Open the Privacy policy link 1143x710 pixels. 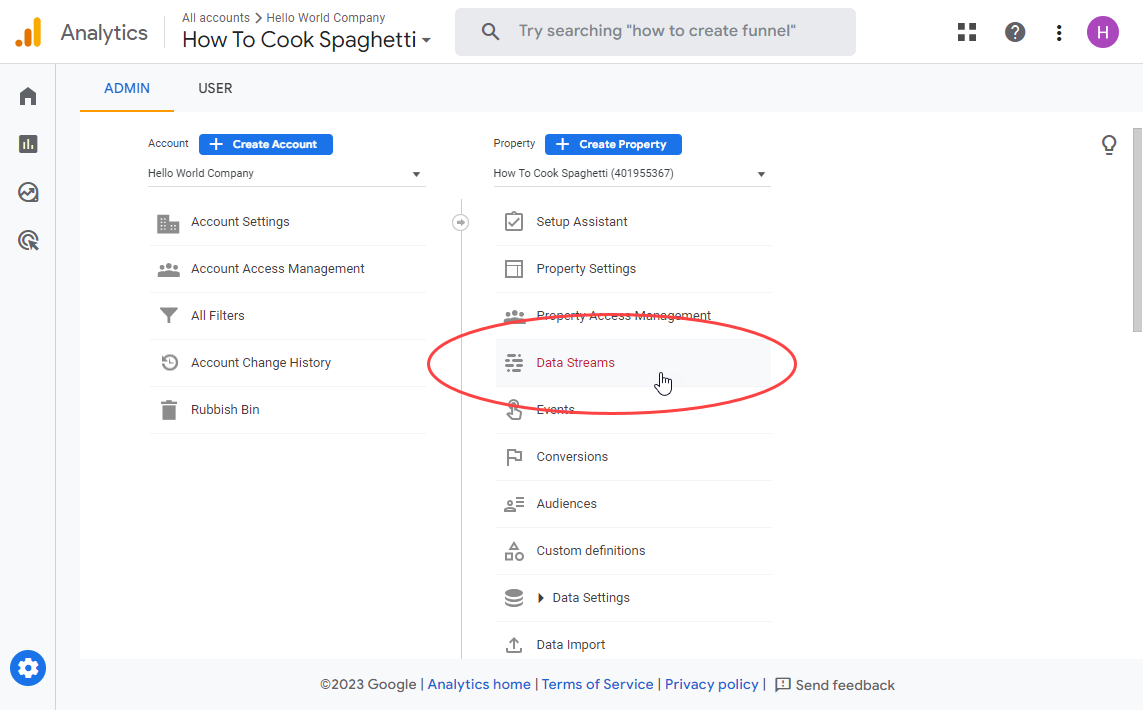tap(711, 685)
